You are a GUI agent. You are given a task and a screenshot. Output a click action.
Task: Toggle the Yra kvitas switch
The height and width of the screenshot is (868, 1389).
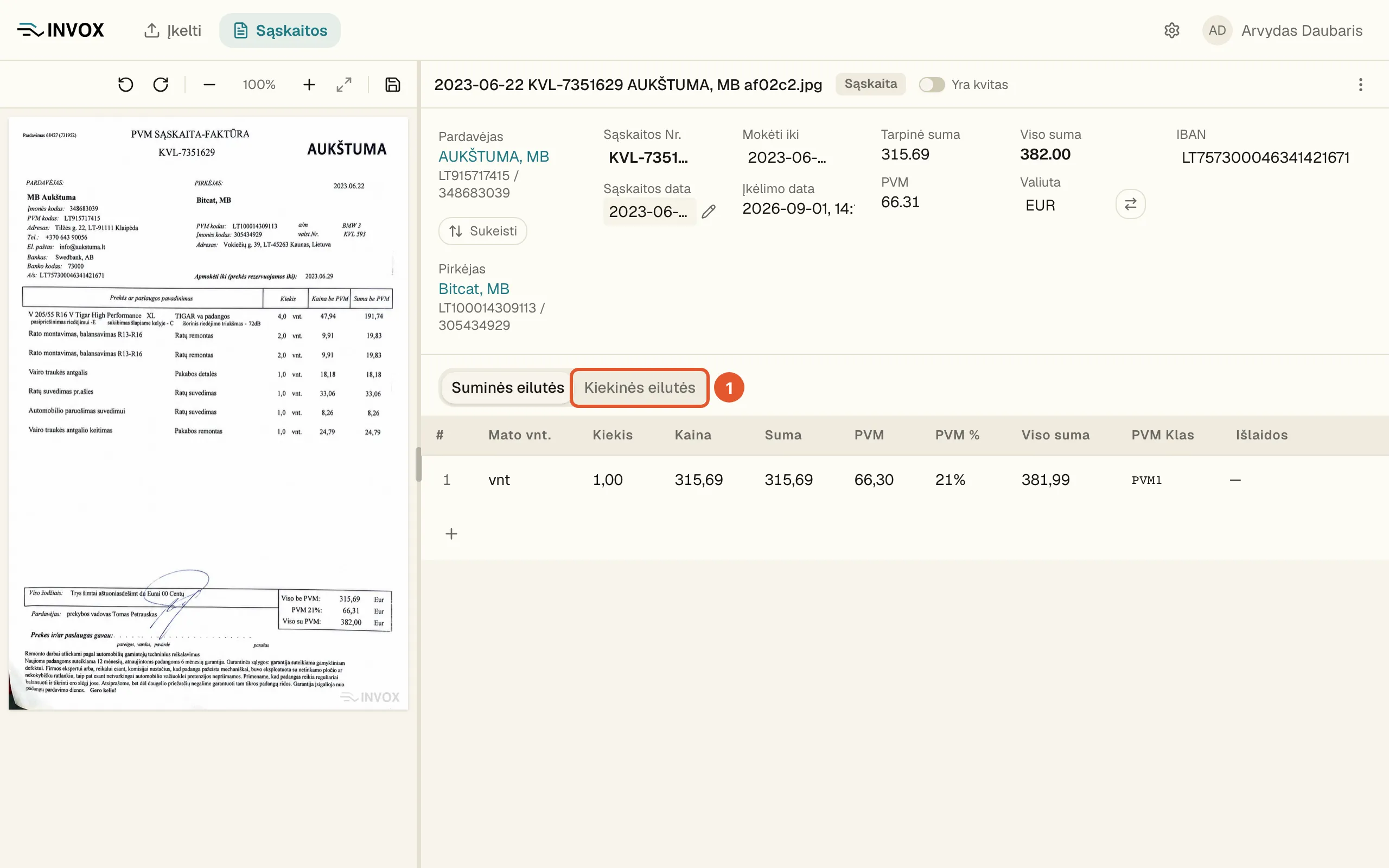(932, 85)
